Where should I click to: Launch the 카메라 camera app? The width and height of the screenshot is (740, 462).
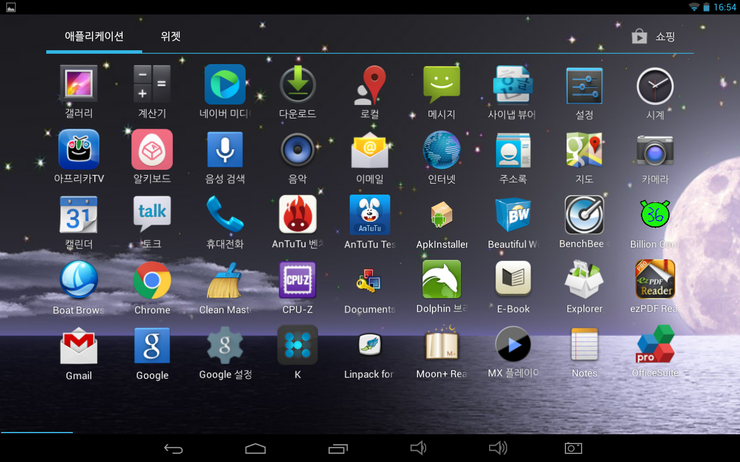tap(655, 150)
